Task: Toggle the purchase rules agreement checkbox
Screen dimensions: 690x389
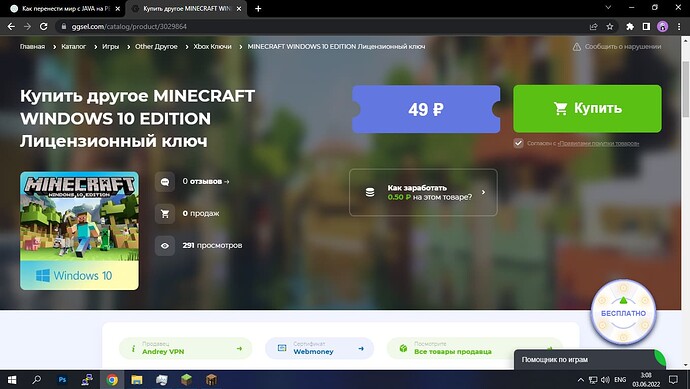Action: point(518,143)
